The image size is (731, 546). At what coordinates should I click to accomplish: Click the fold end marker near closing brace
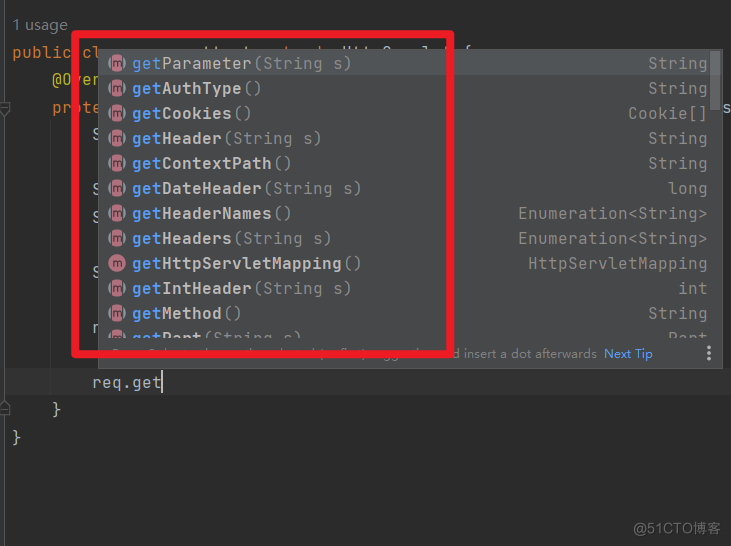(5, 408)
